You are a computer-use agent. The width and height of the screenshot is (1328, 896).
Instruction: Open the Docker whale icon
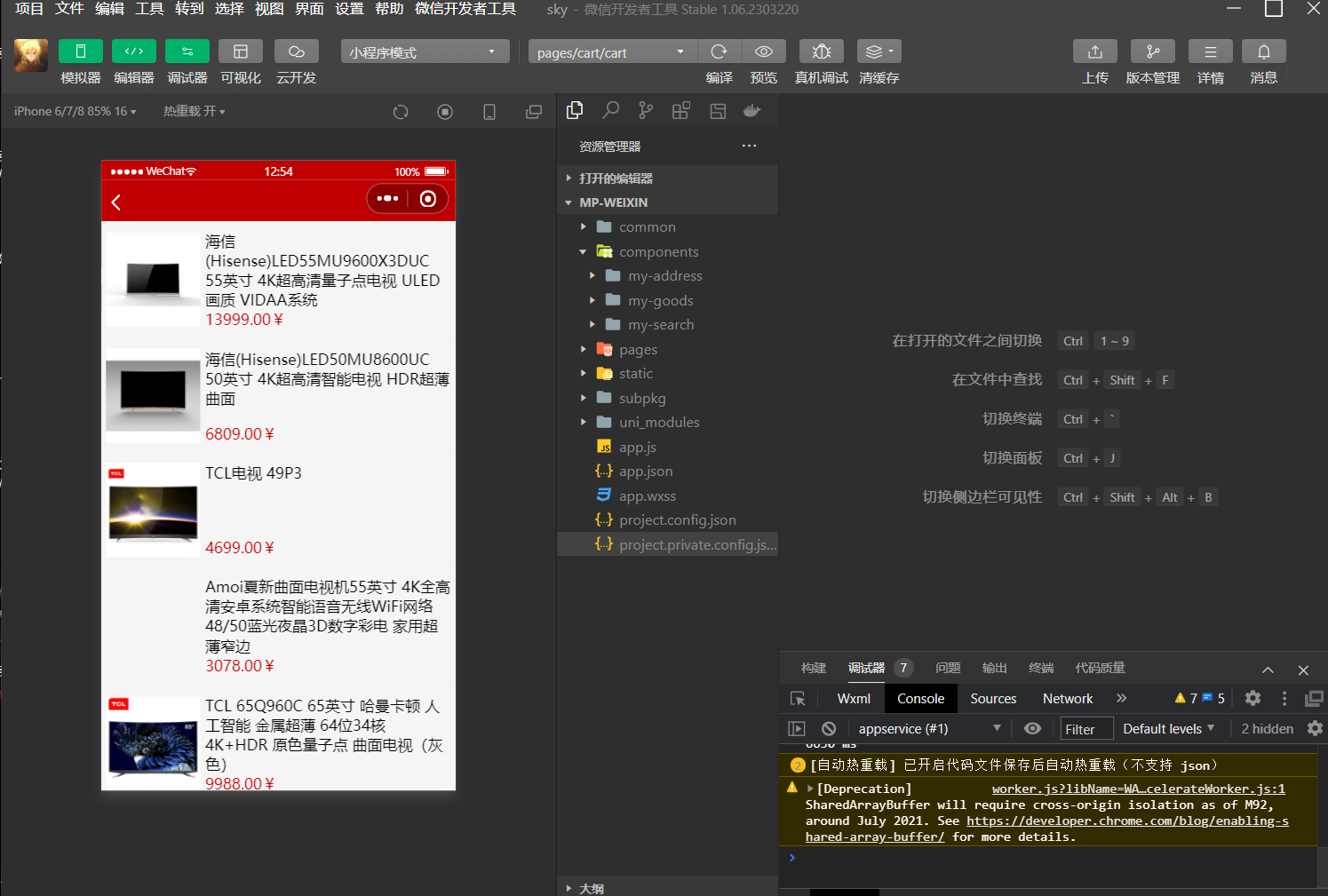point(752,110)
